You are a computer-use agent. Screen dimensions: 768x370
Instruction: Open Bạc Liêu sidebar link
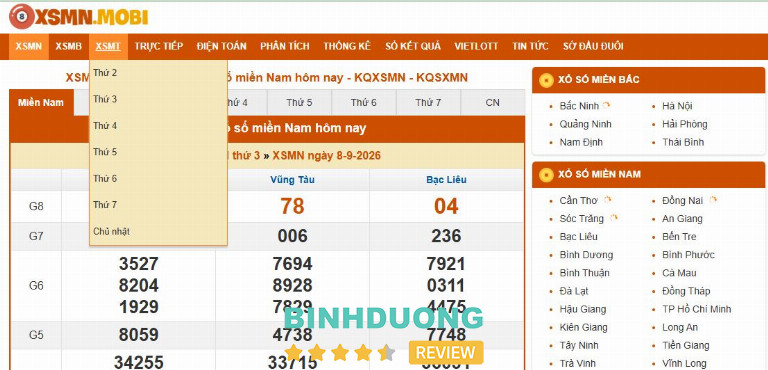point(579,237)
